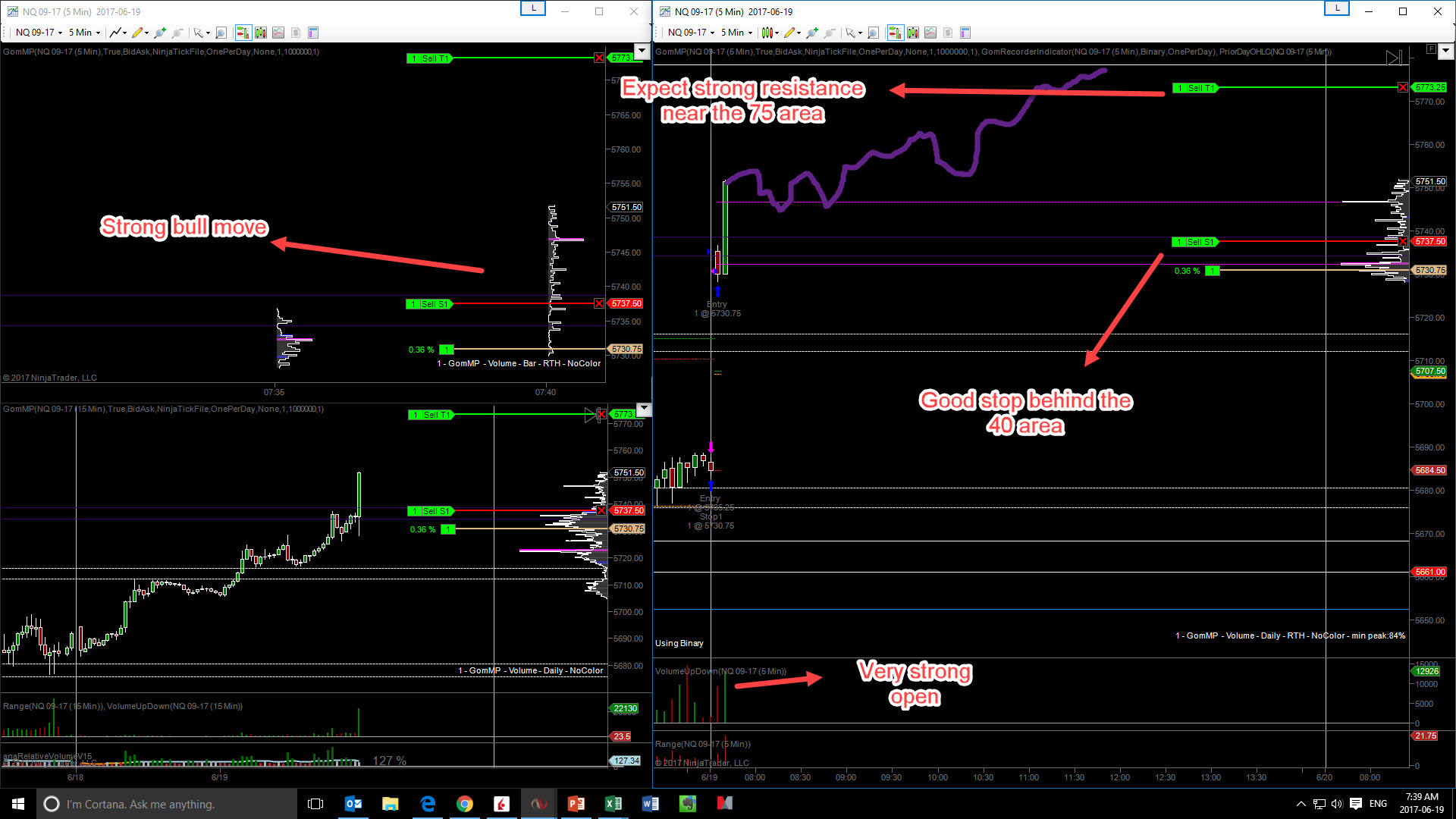Open Strategies icon in right chart window
Viewport: 1456px width, 819px height.
coord(930,33)
